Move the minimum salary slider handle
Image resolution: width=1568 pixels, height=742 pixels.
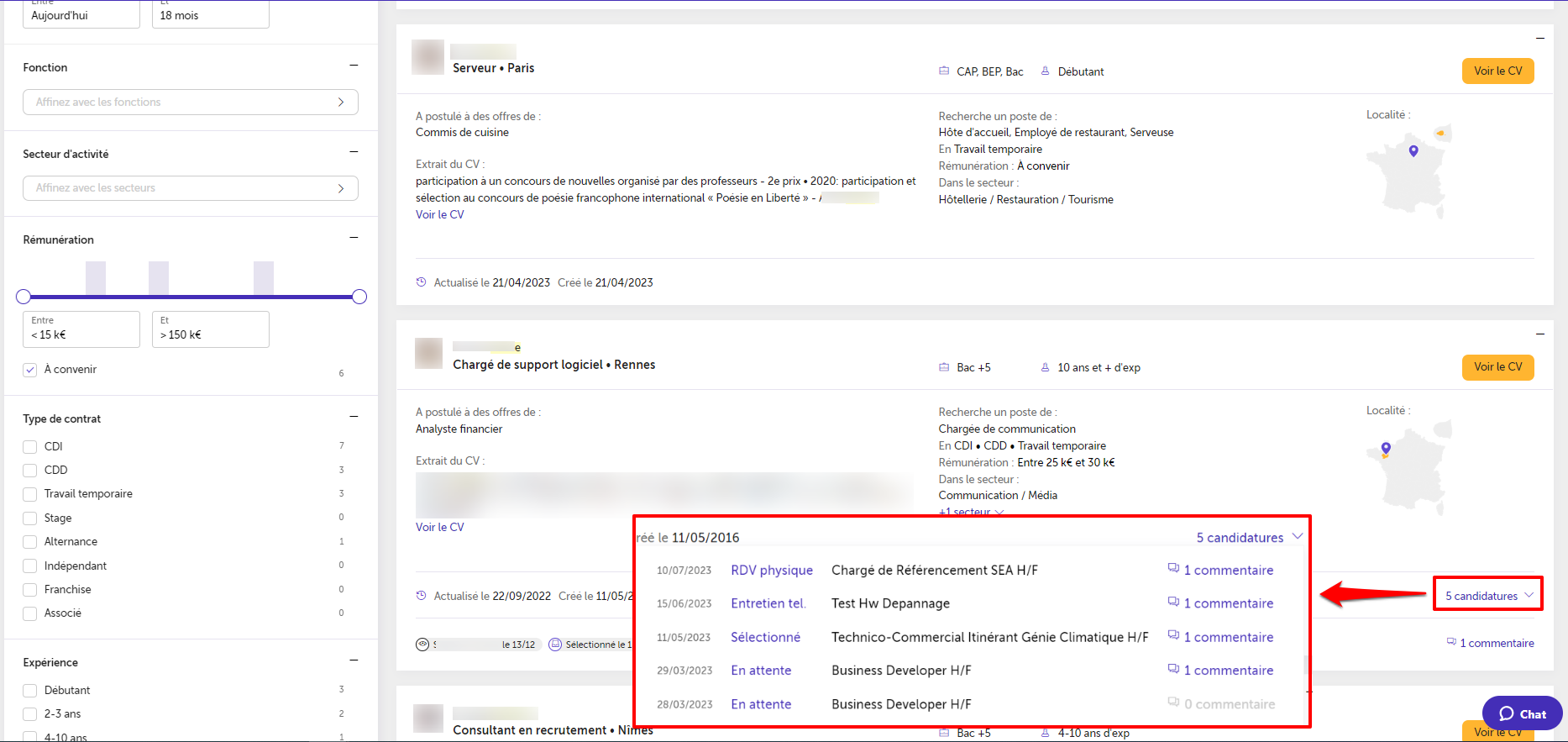coord(24,297)
